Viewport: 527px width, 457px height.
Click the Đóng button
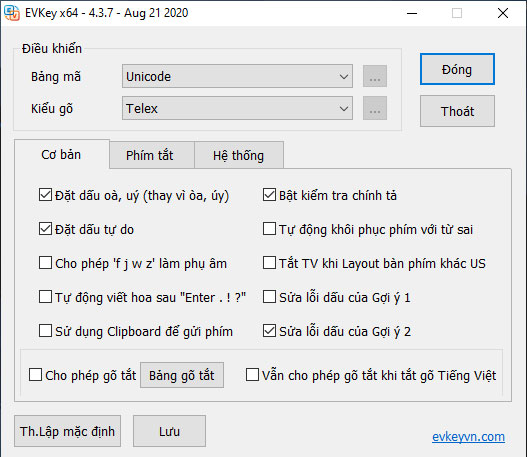point(457,69)
